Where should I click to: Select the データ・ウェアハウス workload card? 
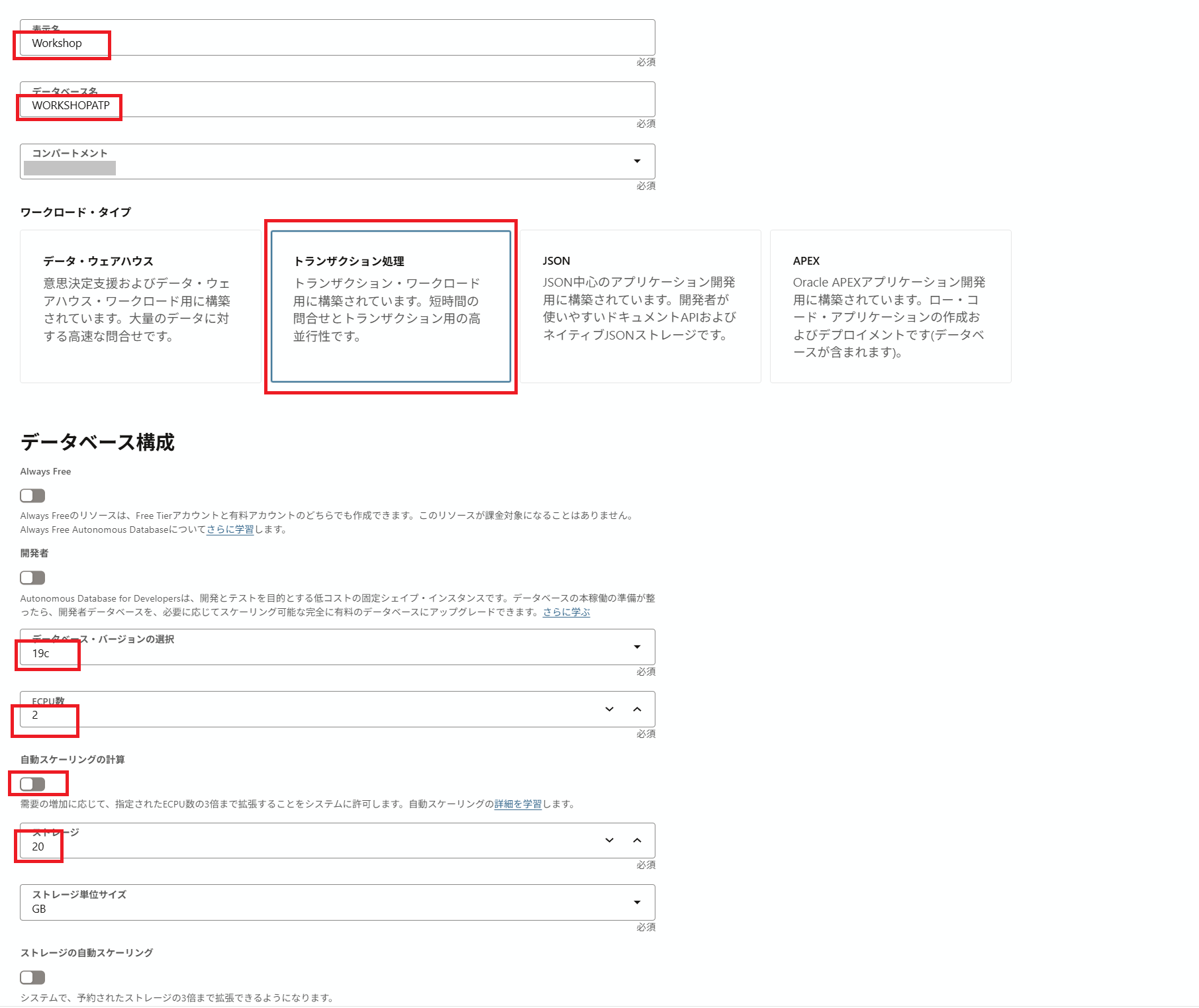140,306
